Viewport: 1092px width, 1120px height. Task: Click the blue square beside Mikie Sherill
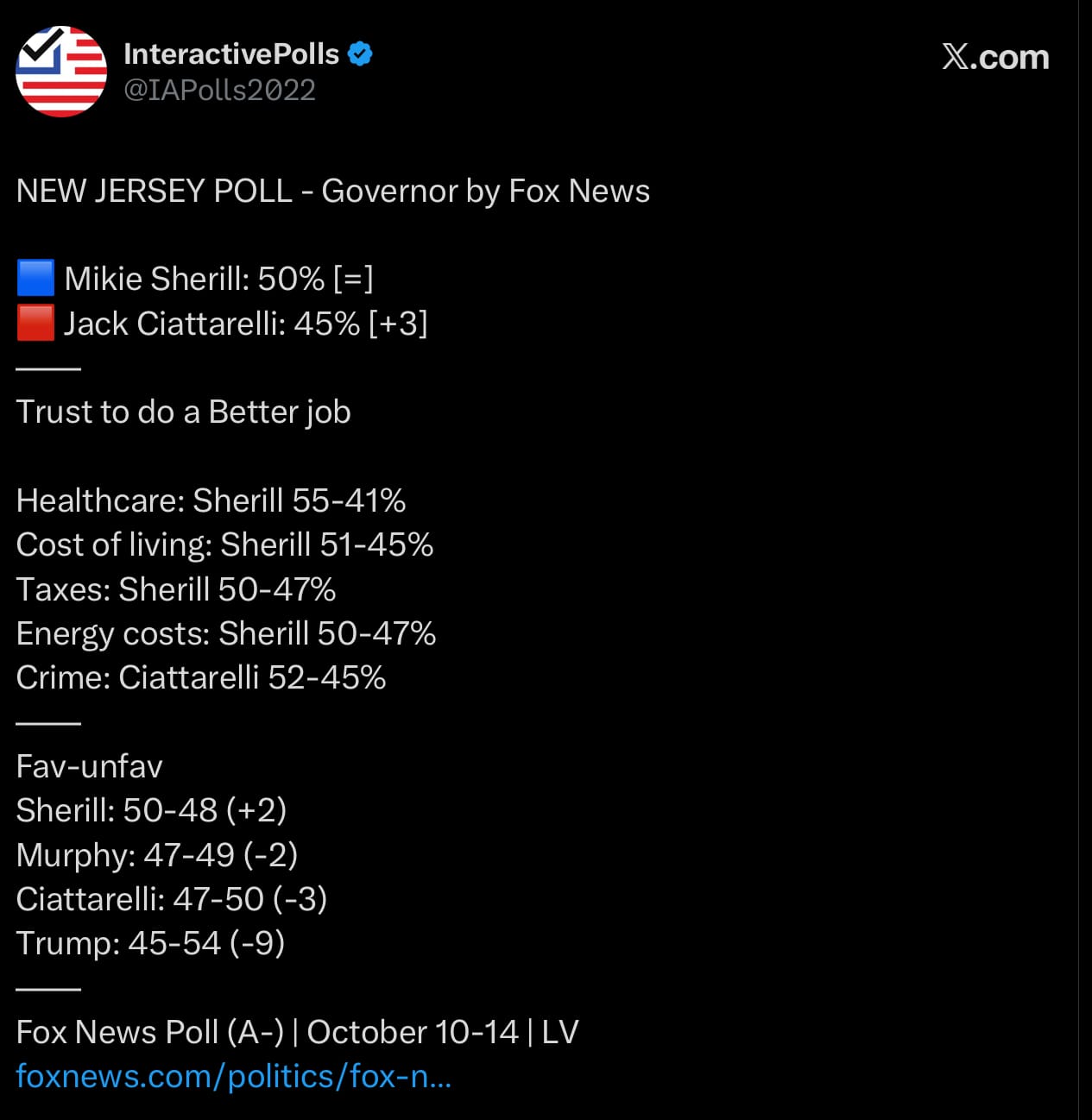pyautogui.click(x=35, y=279)
